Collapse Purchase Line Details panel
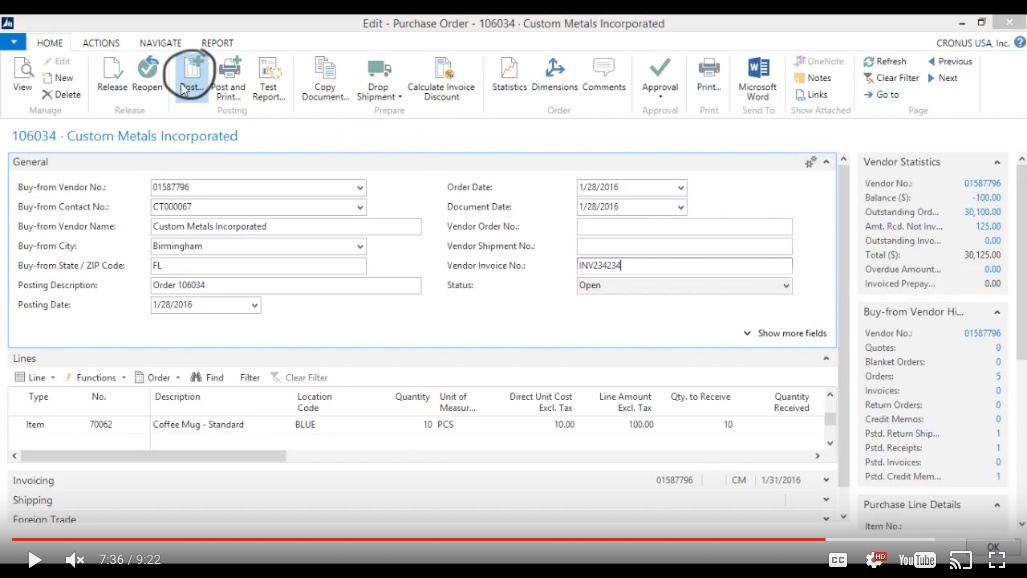Image resolution: width=1027 pixels, height=578 pixels. (x=997, y=505)
